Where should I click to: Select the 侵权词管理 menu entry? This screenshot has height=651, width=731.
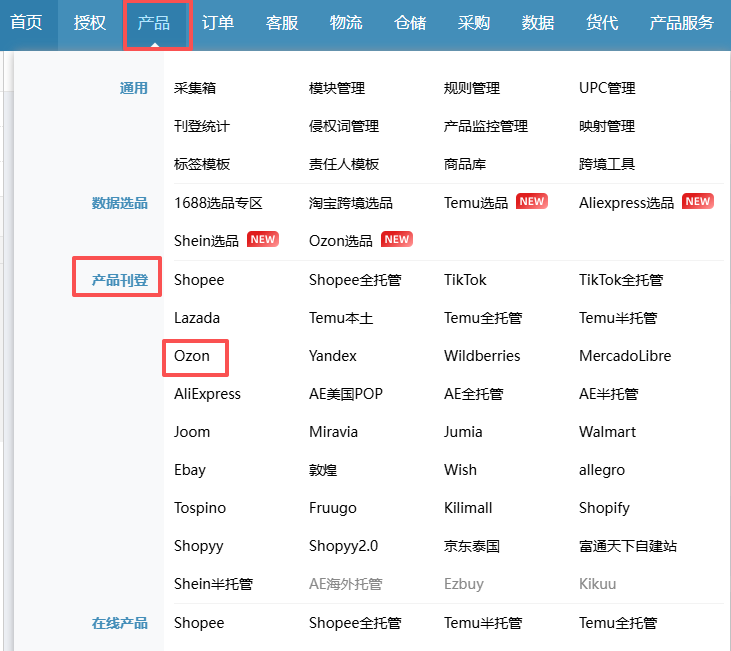point(344,126)
